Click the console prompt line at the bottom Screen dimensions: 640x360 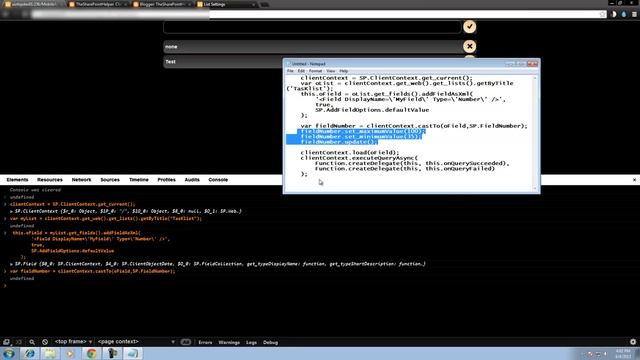320,286
